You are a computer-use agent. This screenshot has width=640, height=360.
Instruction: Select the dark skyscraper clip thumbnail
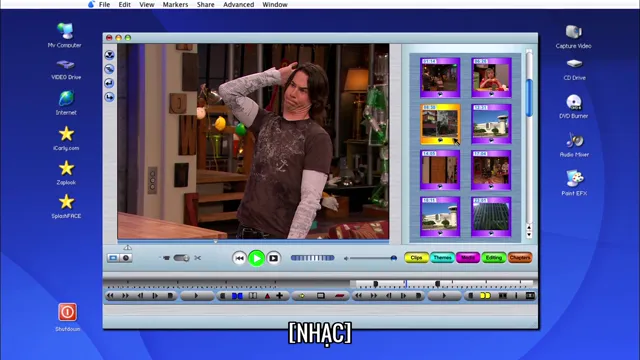click(491, 217)
